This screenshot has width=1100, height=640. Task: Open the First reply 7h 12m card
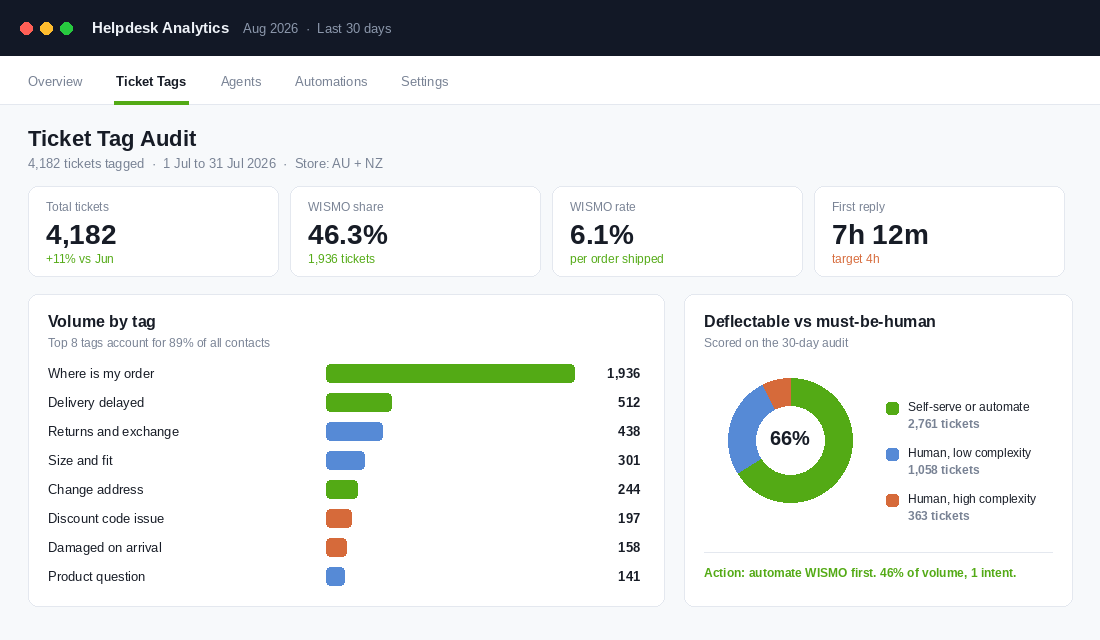coord(939,232)
